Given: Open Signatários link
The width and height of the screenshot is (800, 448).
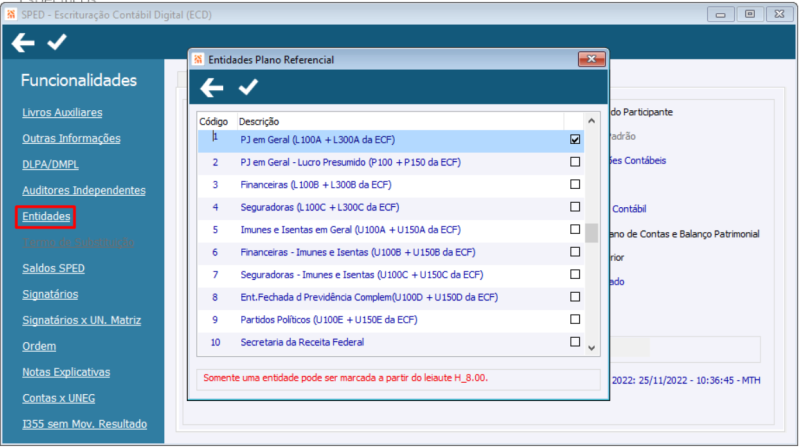Looking at the screenshot, I should [50, 294].
